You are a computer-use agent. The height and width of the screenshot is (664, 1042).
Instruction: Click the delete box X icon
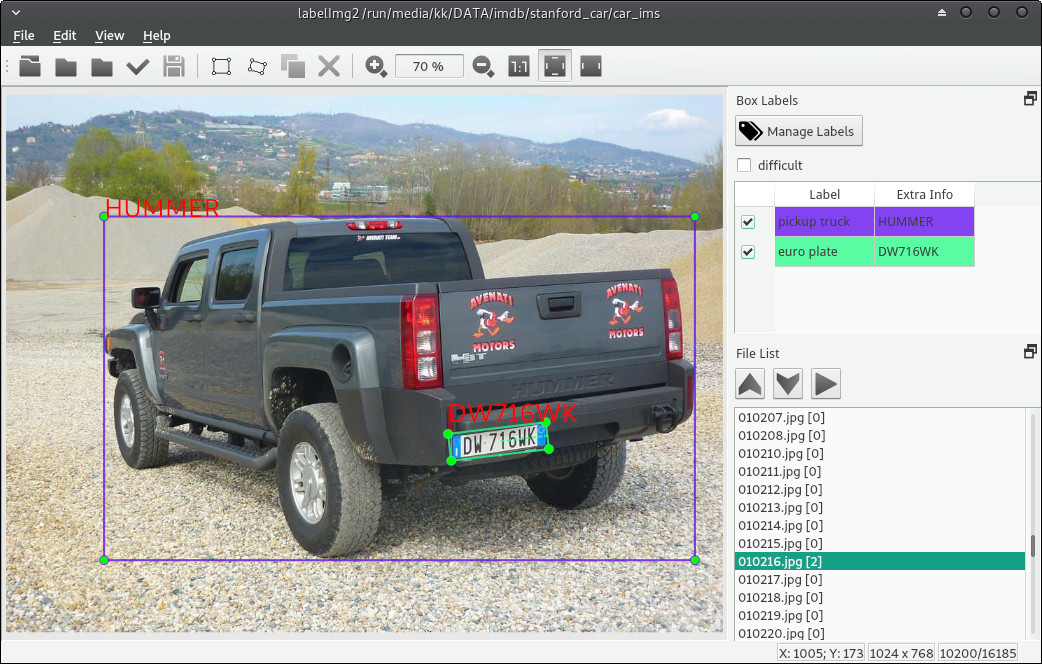click(x=329, y=66)
